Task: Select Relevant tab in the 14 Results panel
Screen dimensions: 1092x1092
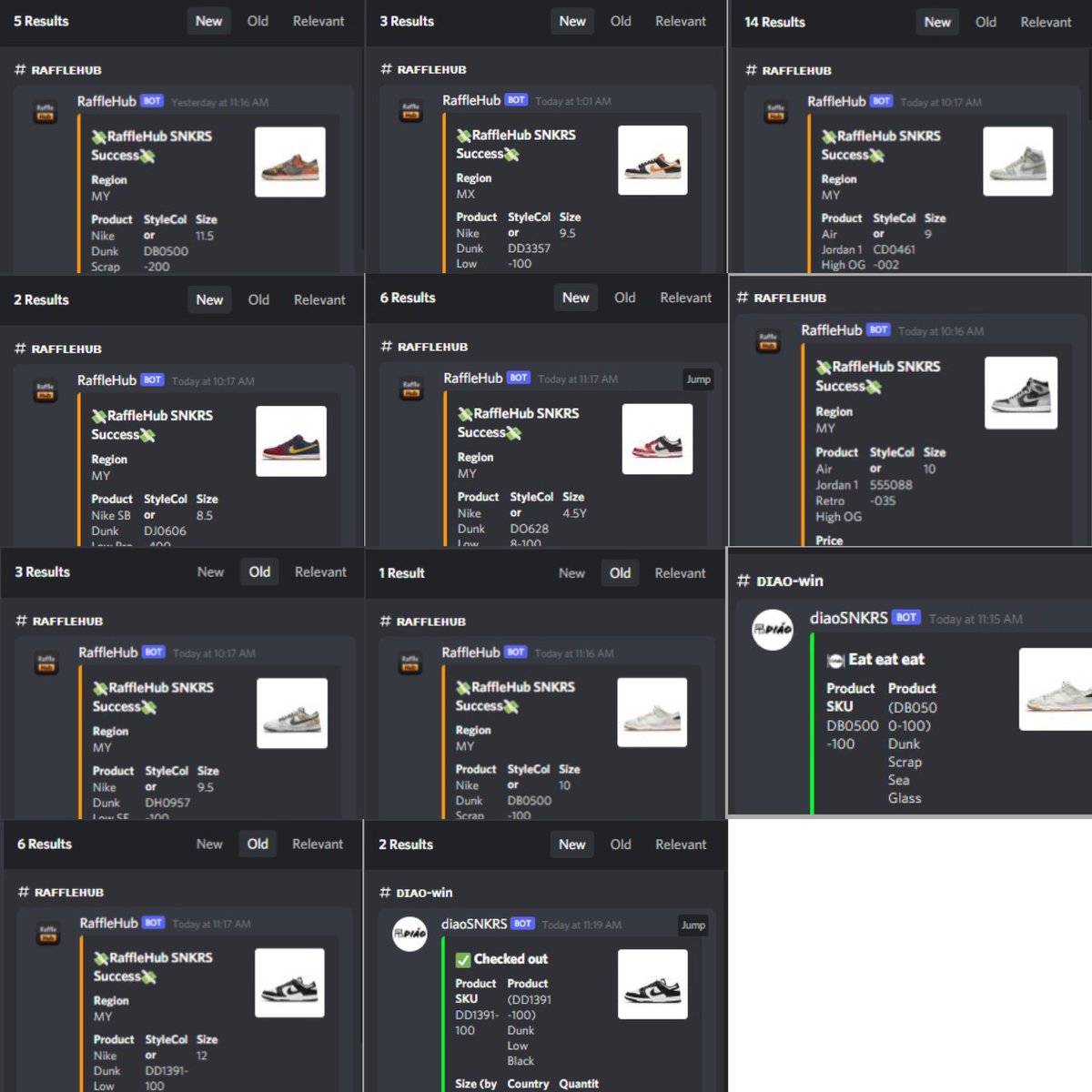Action: pos(1046,22)
